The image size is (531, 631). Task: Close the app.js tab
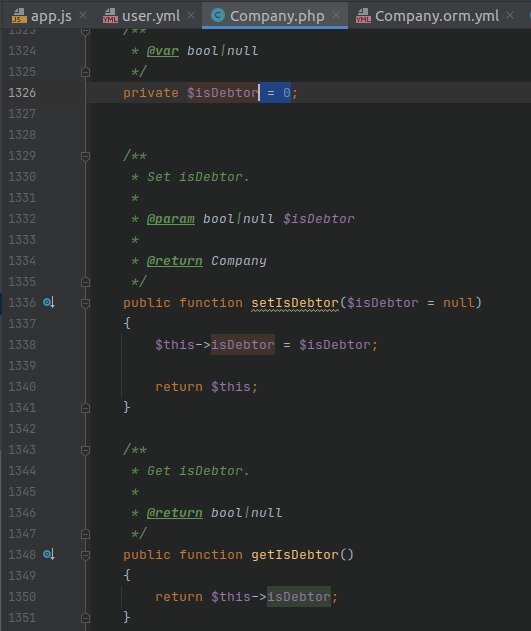tap(83, 15)
